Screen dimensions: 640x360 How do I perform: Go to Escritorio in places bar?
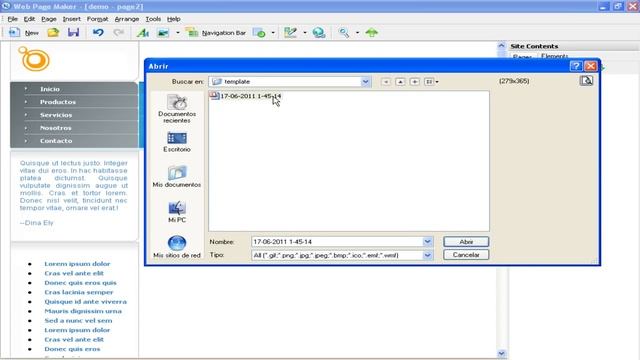[177, 142]
